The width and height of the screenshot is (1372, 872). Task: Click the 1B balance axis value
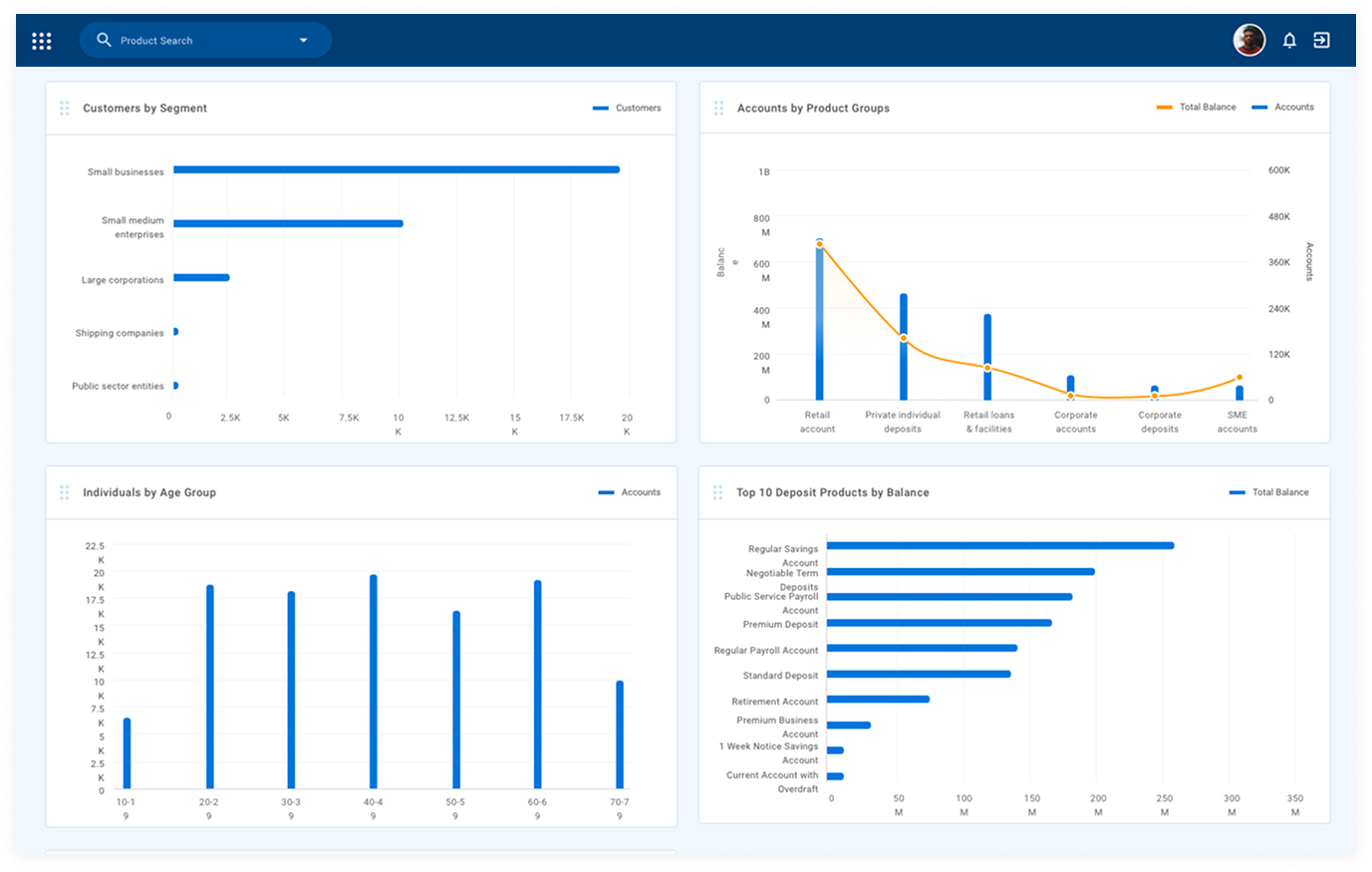click(764, 172)
